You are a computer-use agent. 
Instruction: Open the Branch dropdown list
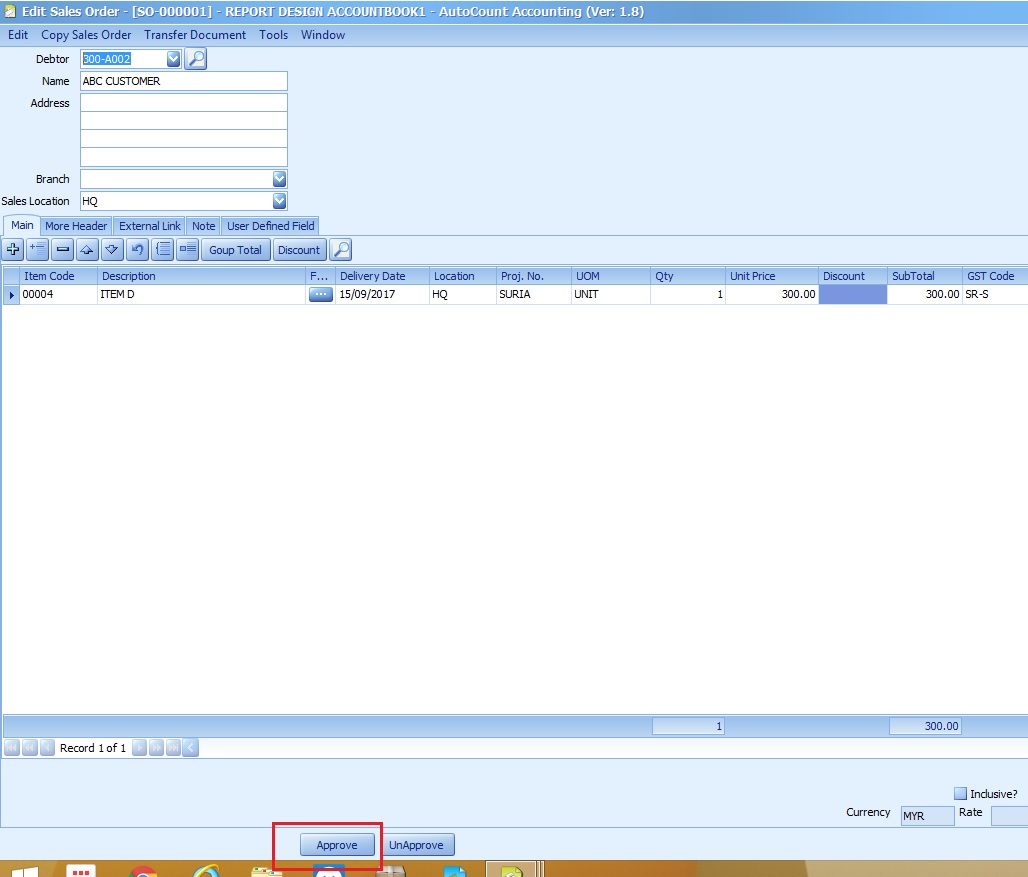(279, 179)
